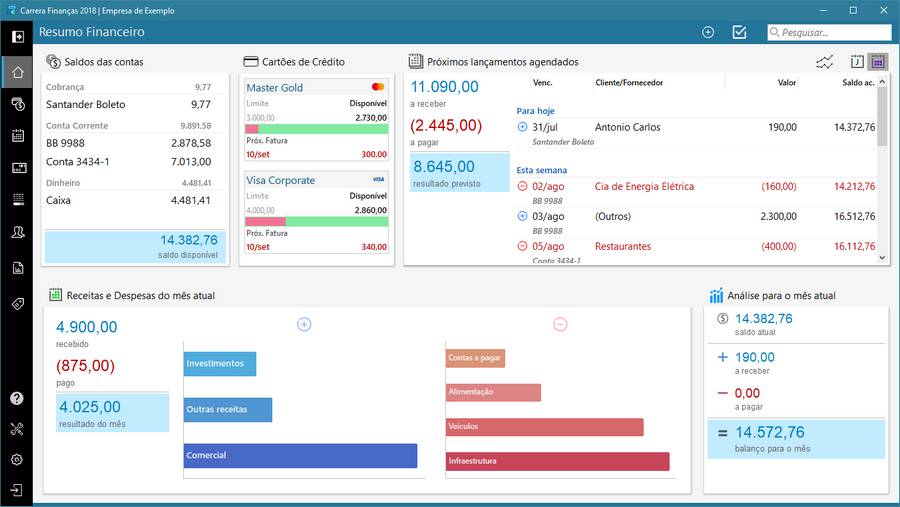
Task: Click the add new entry plus icon in header
Action: (x=708, y=32)
